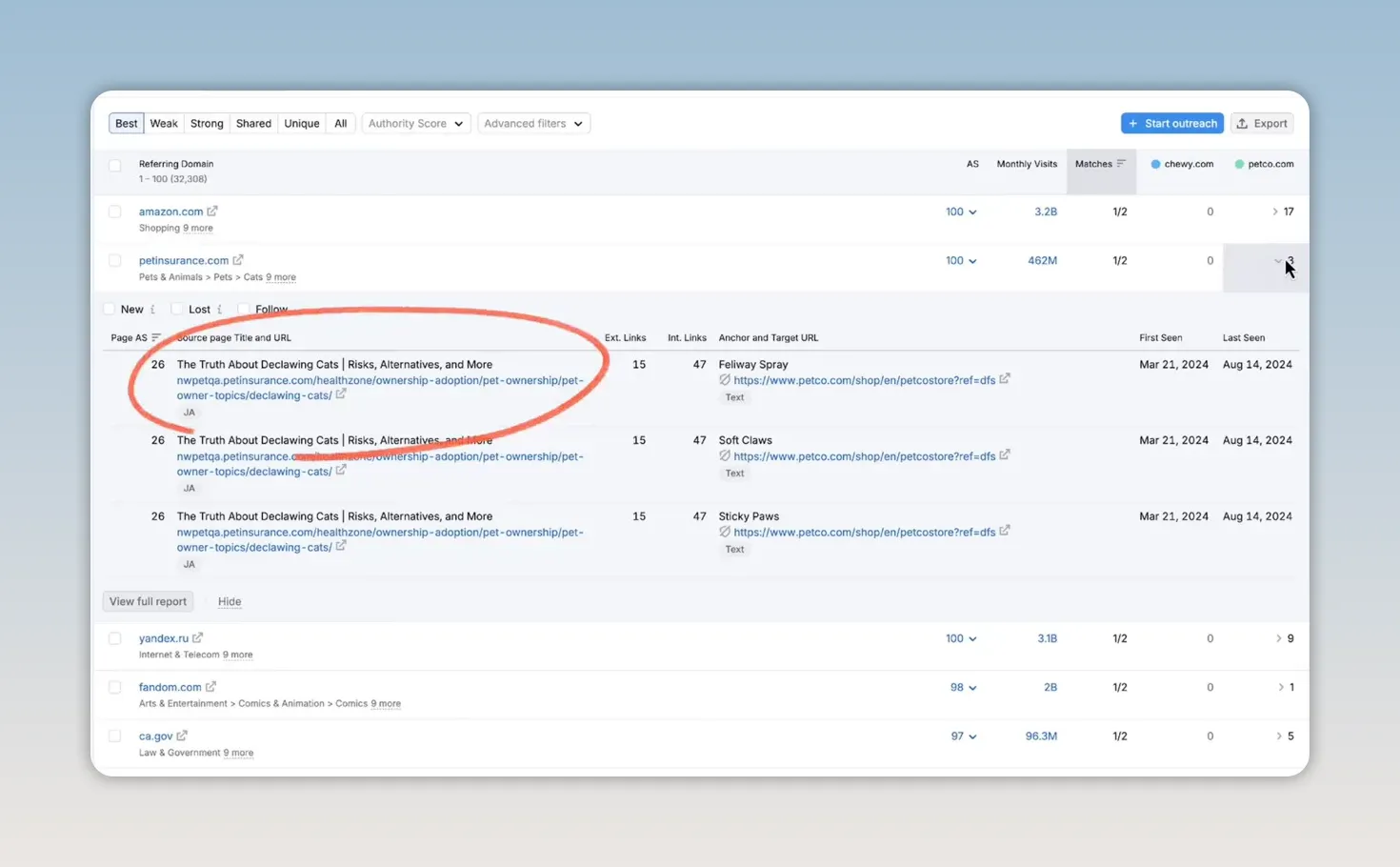1400x867 pixels.
Task: Expand AS score 97 dropdown for ca.gov
Action: [x=964, y=736]
